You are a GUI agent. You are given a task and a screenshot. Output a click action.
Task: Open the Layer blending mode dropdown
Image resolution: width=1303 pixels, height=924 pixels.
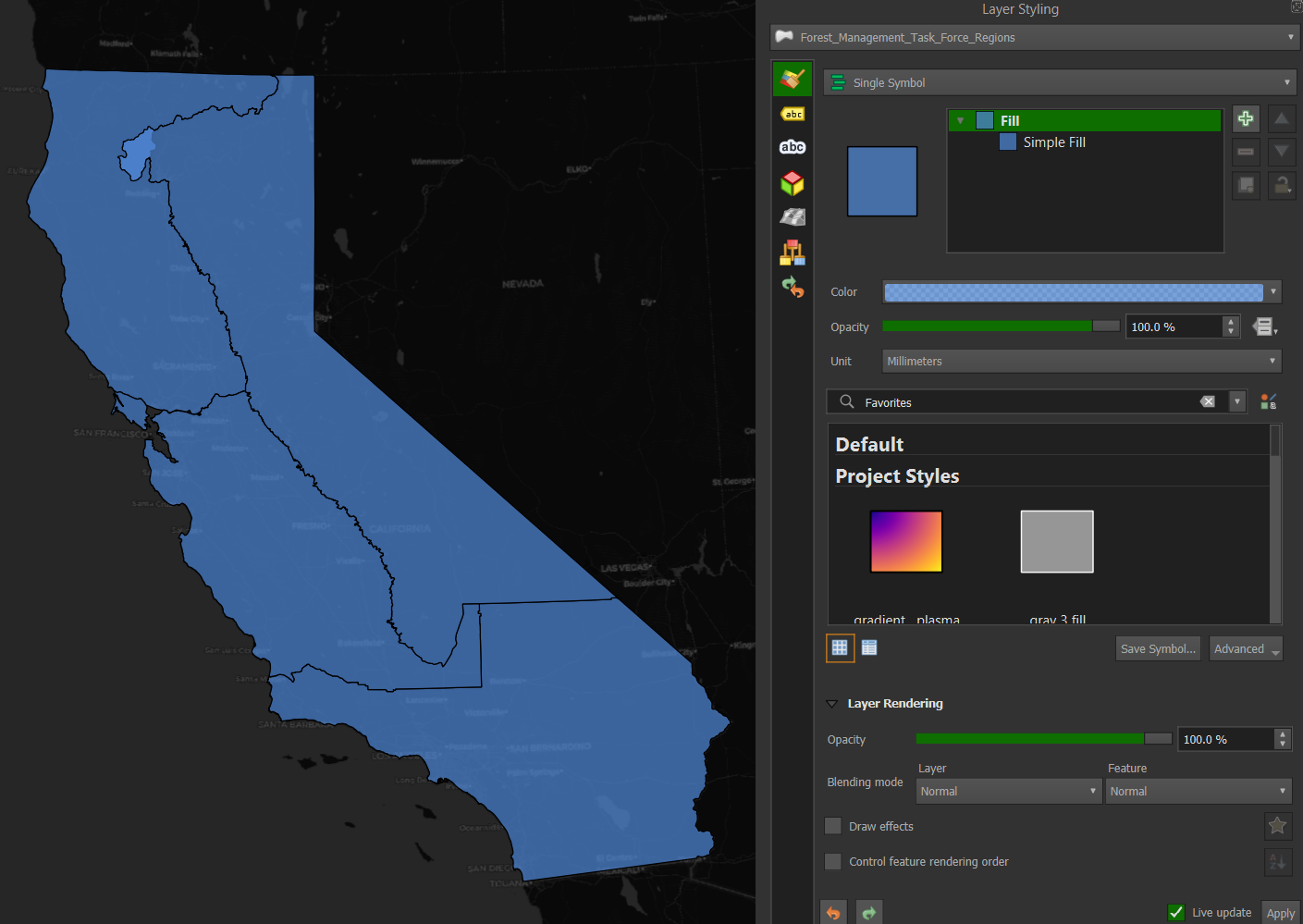coord(1007,791)
